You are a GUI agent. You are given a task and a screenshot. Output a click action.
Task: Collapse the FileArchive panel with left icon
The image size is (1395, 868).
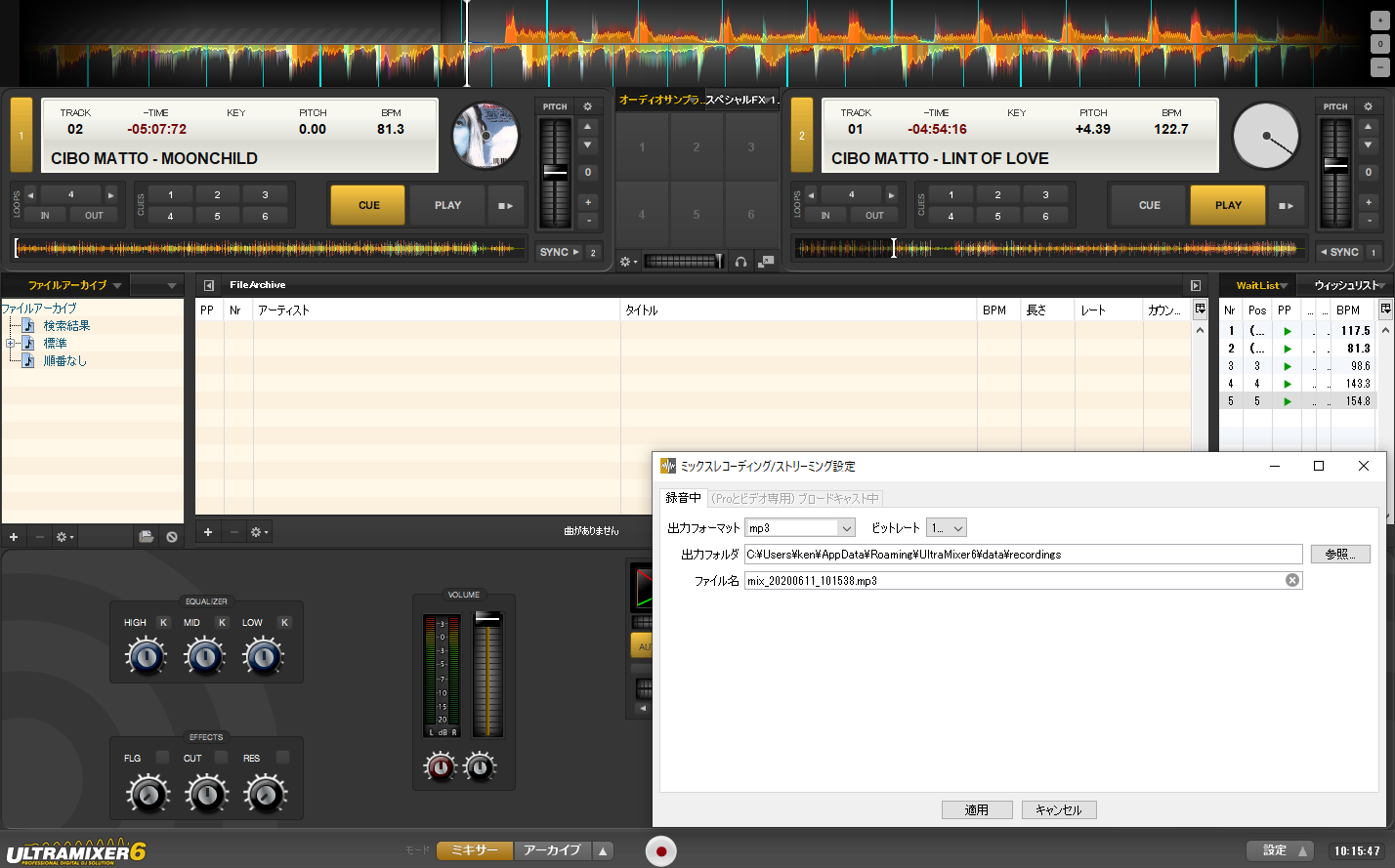pos(208,285)
